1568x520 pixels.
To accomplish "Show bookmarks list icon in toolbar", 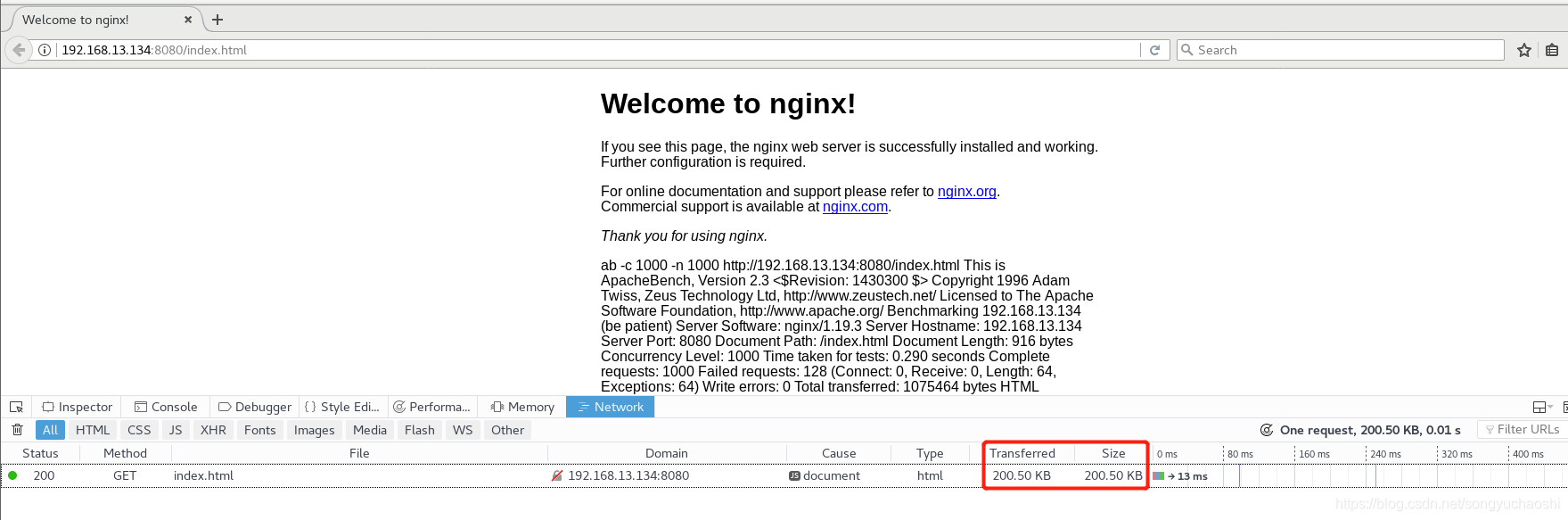I will (x=1552, y=50).
